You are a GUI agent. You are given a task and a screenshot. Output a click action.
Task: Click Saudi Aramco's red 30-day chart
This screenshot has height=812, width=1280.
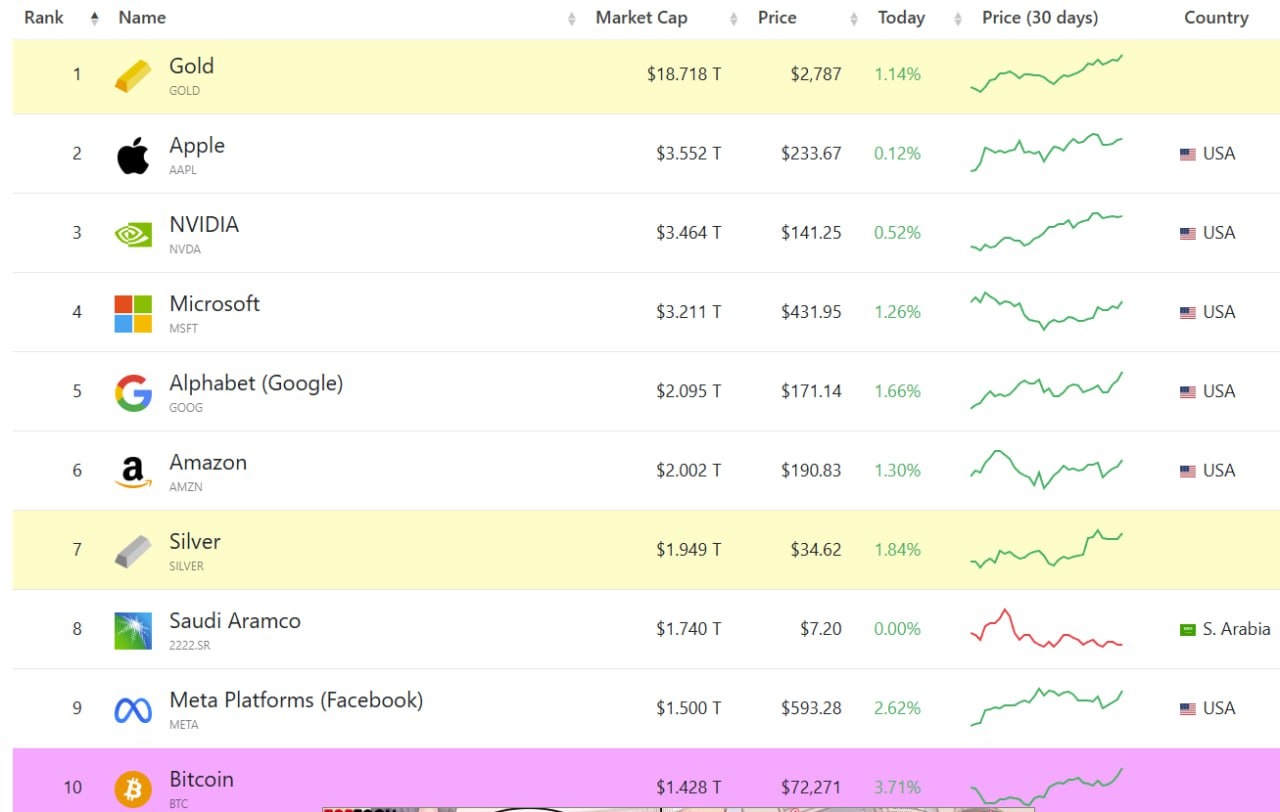pos(1047,628)
